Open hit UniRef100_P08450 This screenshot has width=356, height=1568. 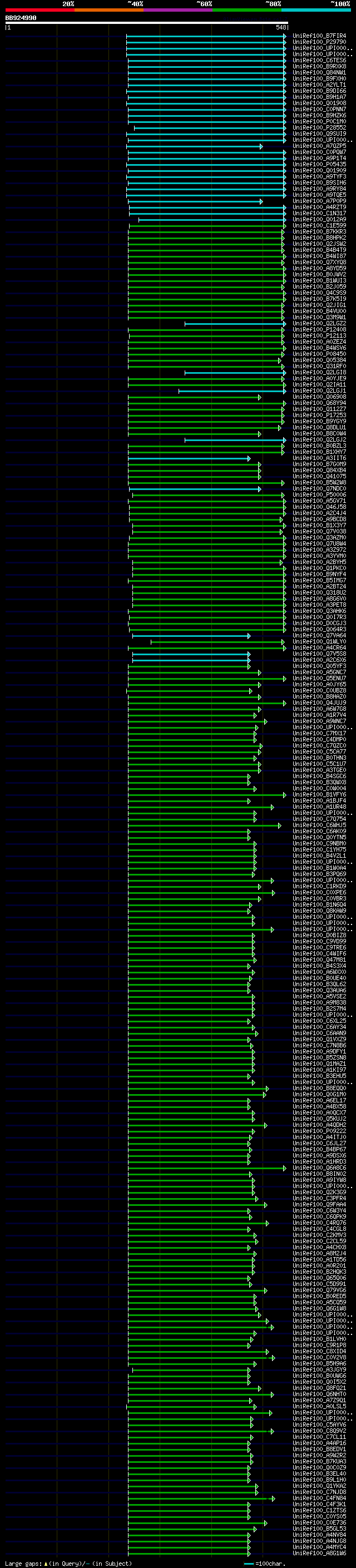pos(319,354)
